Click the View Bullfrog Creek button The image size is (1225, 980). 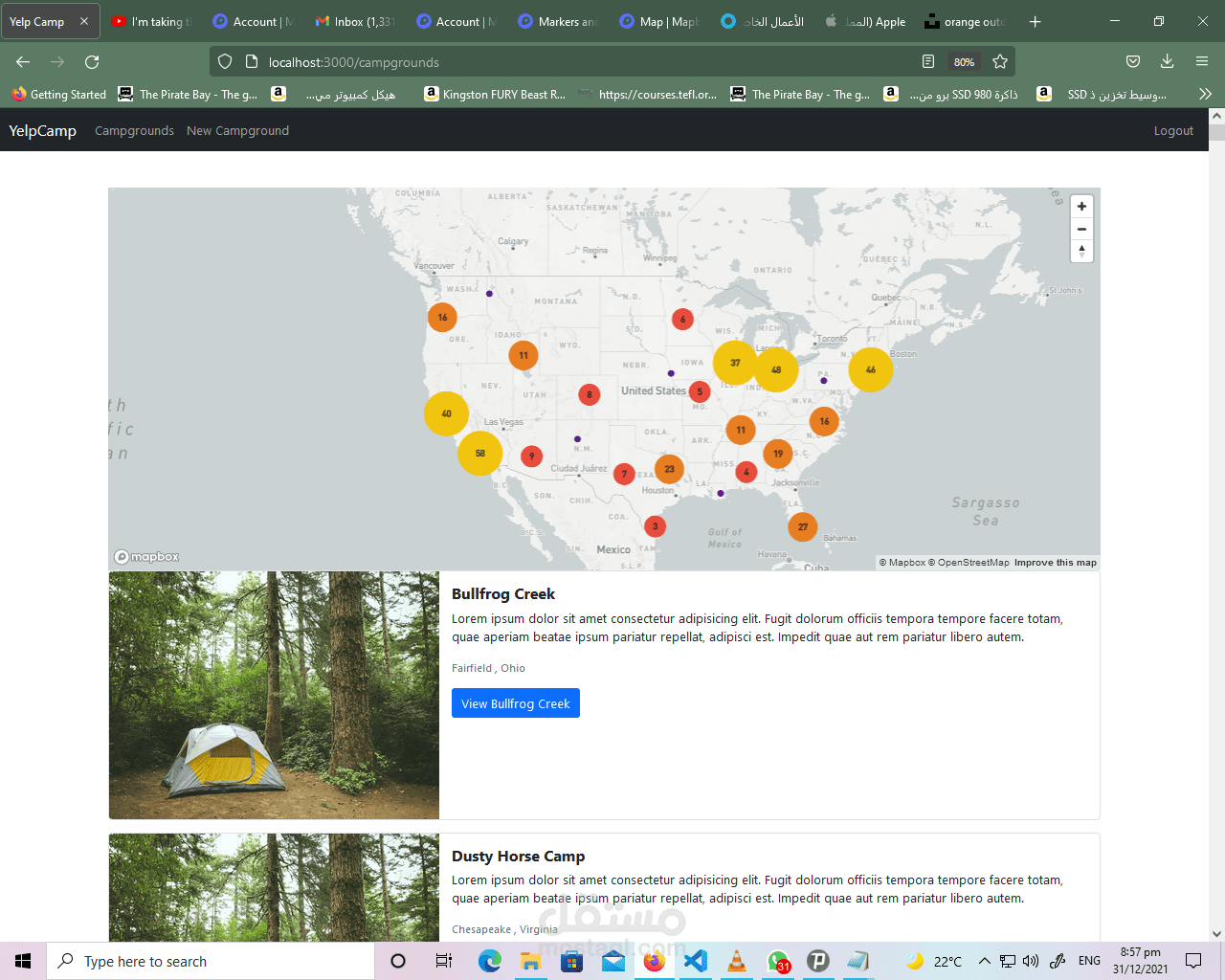pos(515,703)
